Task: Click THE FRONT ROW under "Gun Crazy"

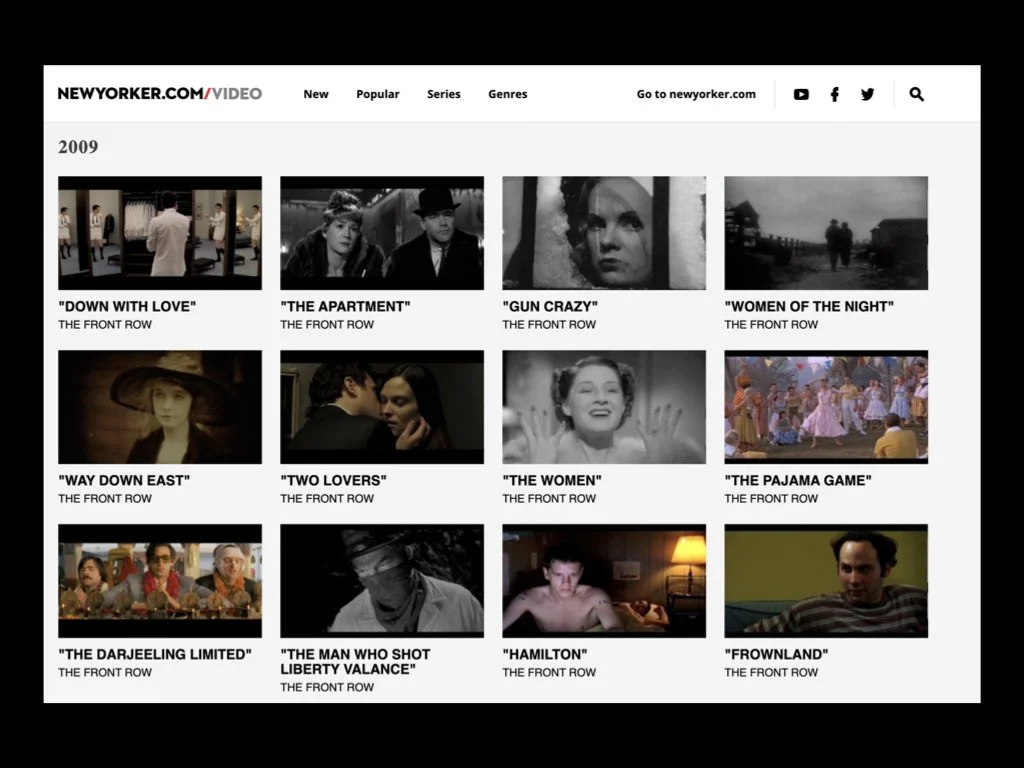Action: 549,325
